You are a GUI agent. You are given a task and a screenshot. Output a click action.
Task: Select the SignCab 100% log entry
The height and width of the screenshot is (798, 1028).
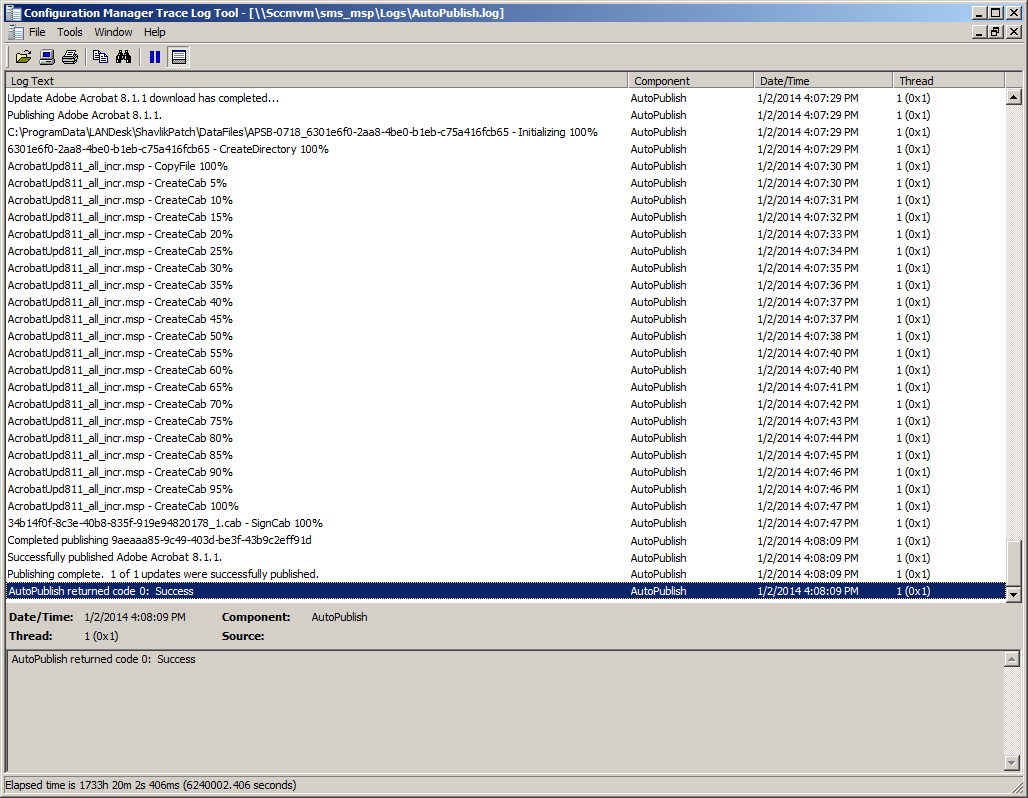(165, 523)
